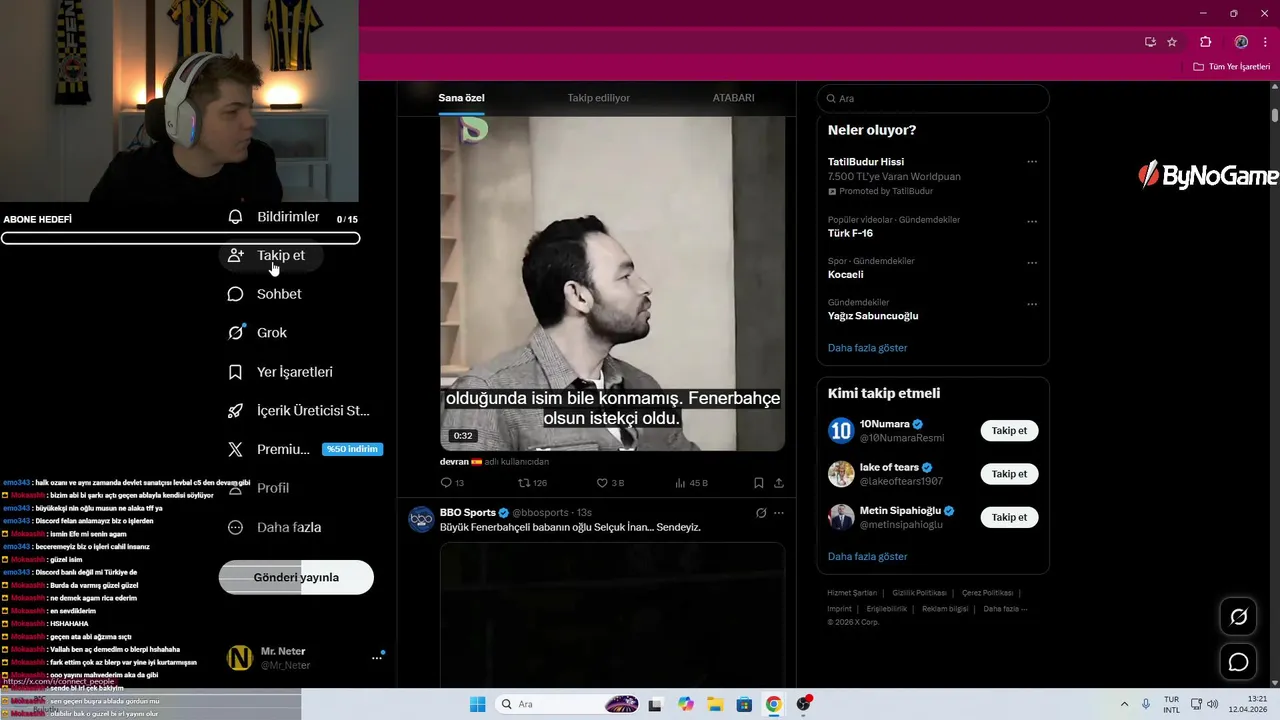Open Sohbet chat in sidebar
Image resolution: width=1280 pixels, height=720 pixels.
[265, 294]
